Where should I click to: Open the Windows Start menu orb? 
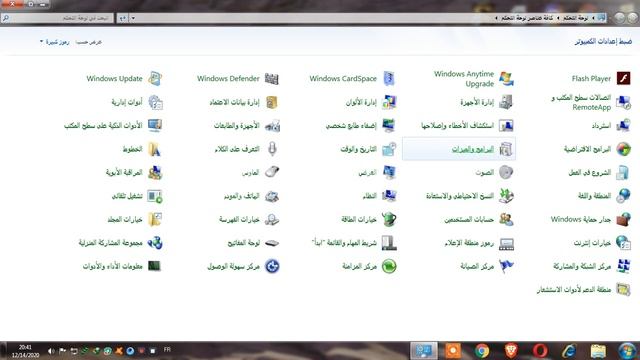tap(627, 351)
